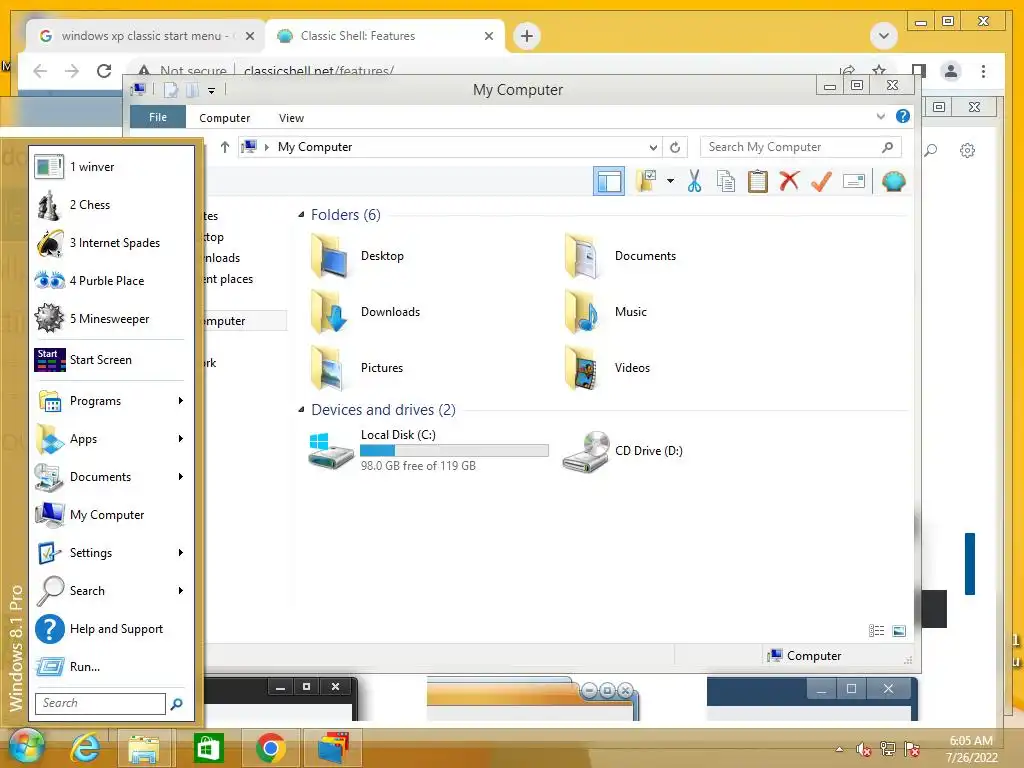Click the Paste clipboard icon
This screenshot has width=1024, height=768.
(758, 181)
